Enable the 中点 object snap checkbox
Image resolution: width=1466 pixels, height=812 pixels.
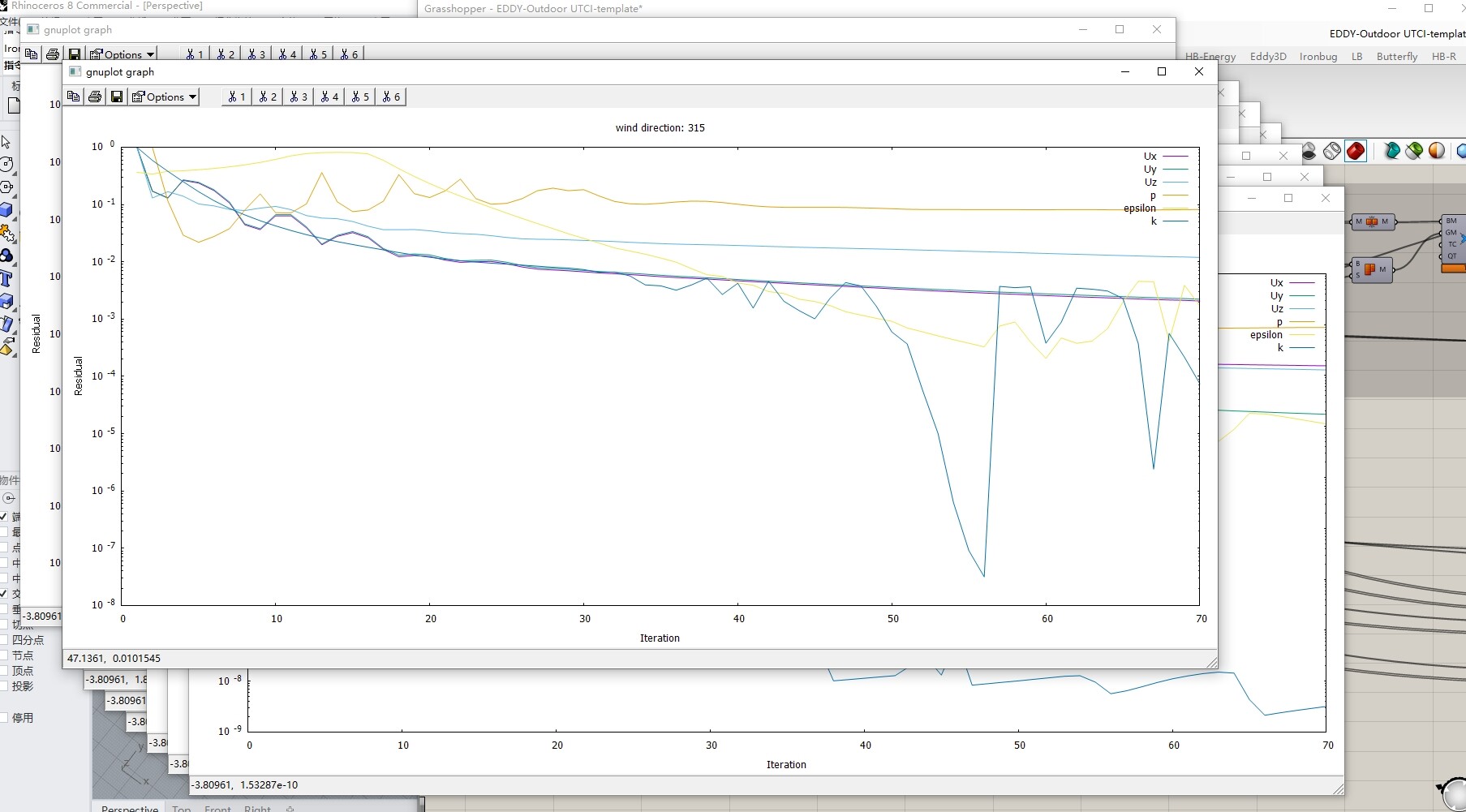coord(4,563)
